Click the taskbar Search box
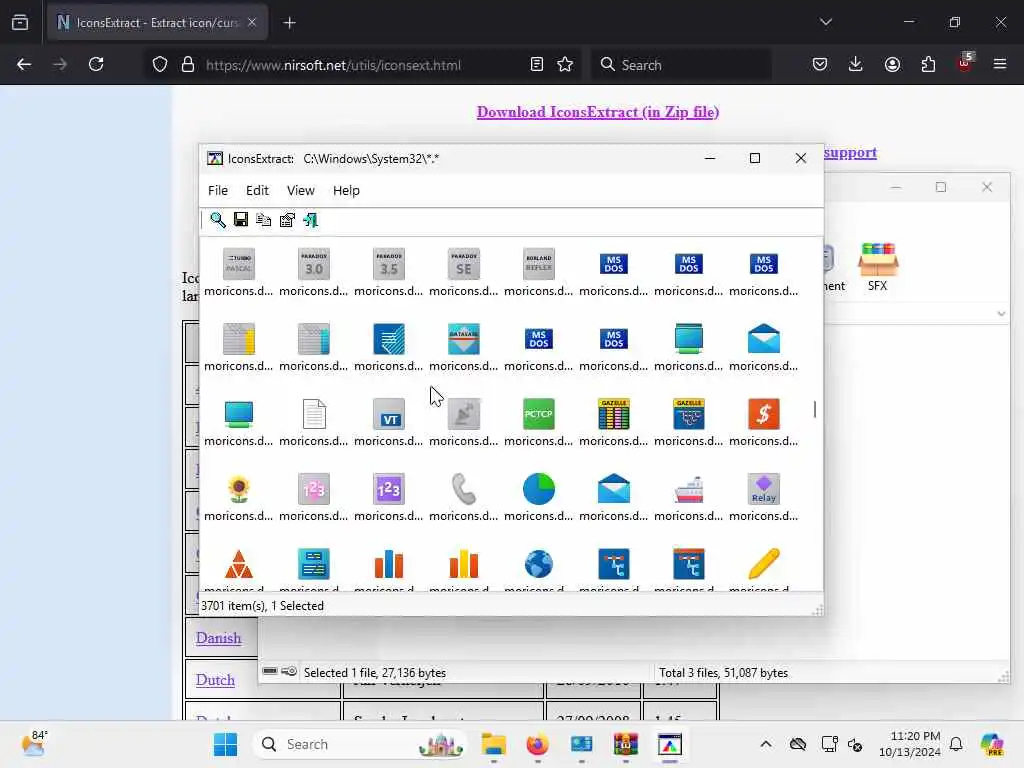 coord(360,744)
